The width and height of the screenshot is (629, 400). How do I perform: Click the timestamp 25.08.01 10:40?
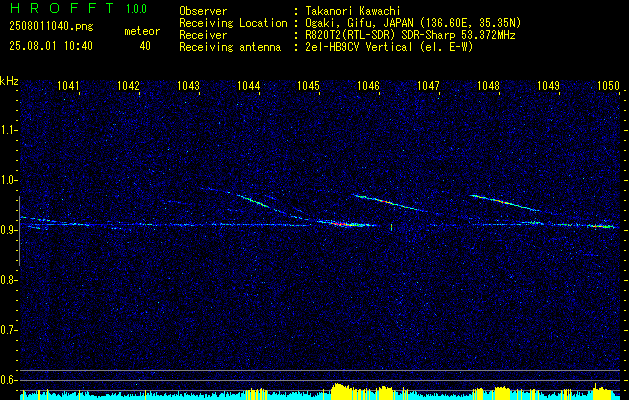pos(51,46)
